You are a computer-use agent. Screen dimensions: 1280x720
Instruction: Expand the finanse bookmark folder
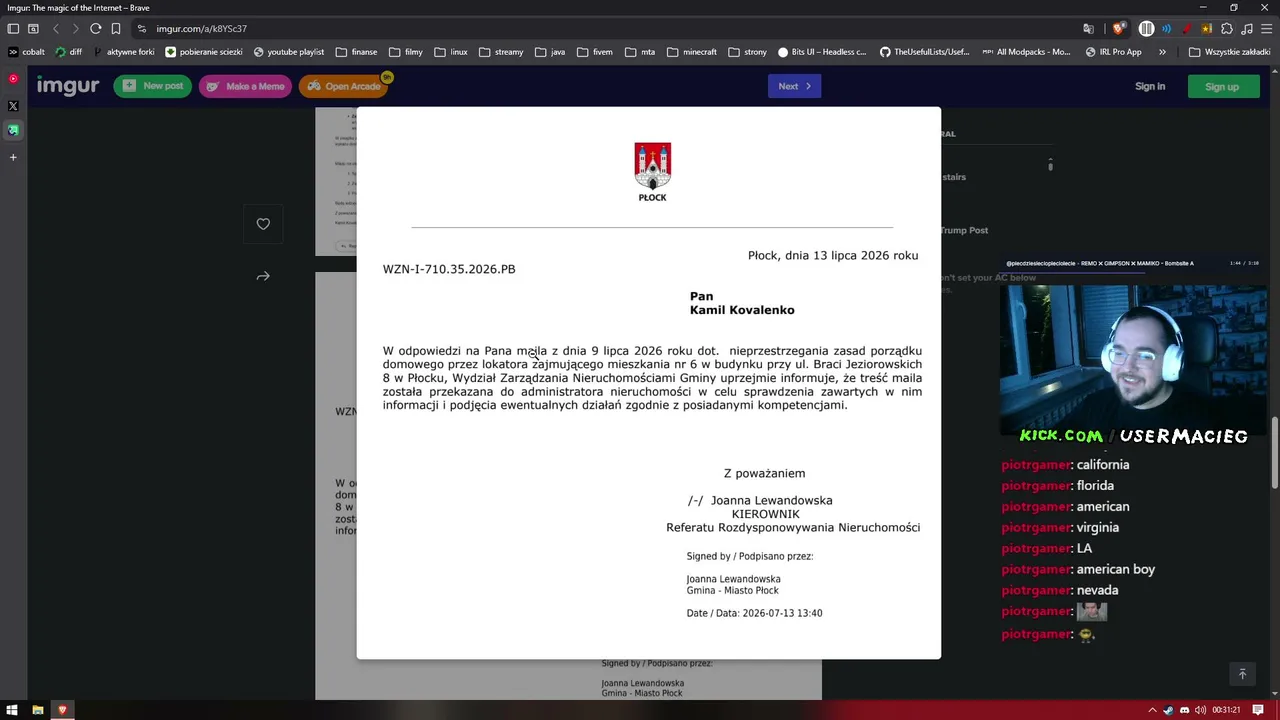coord(357,52)
